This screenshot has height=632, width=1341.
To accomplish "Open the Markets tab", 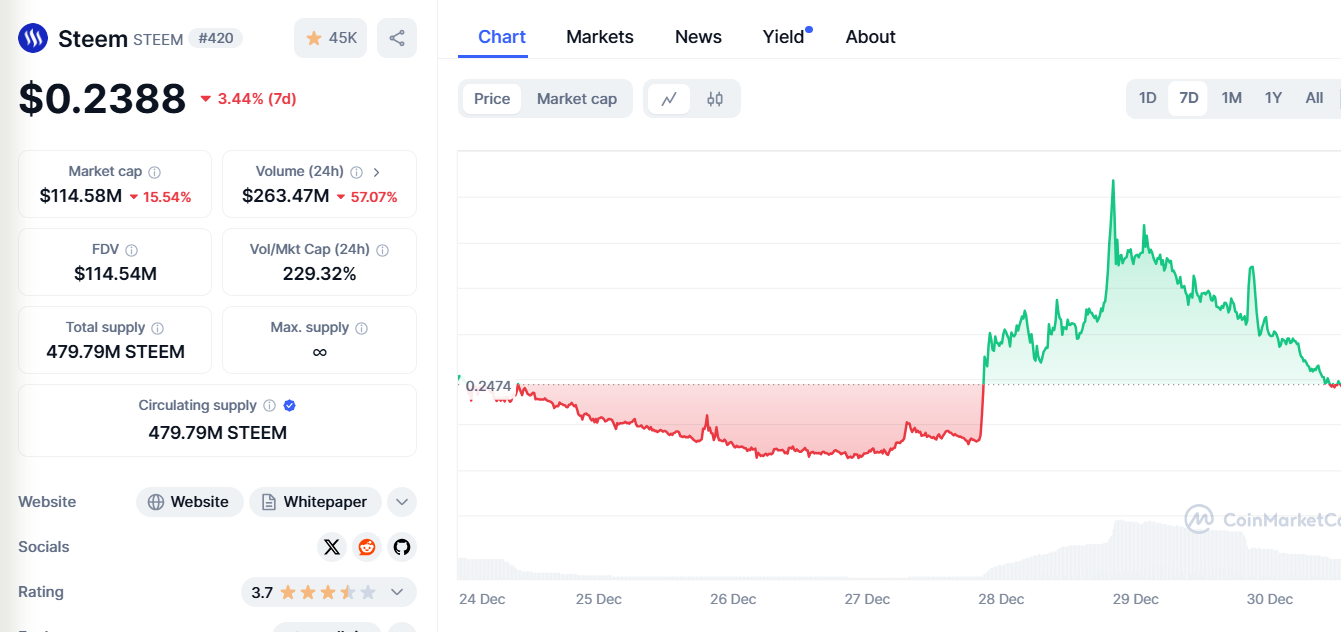I will coord(600,37).
